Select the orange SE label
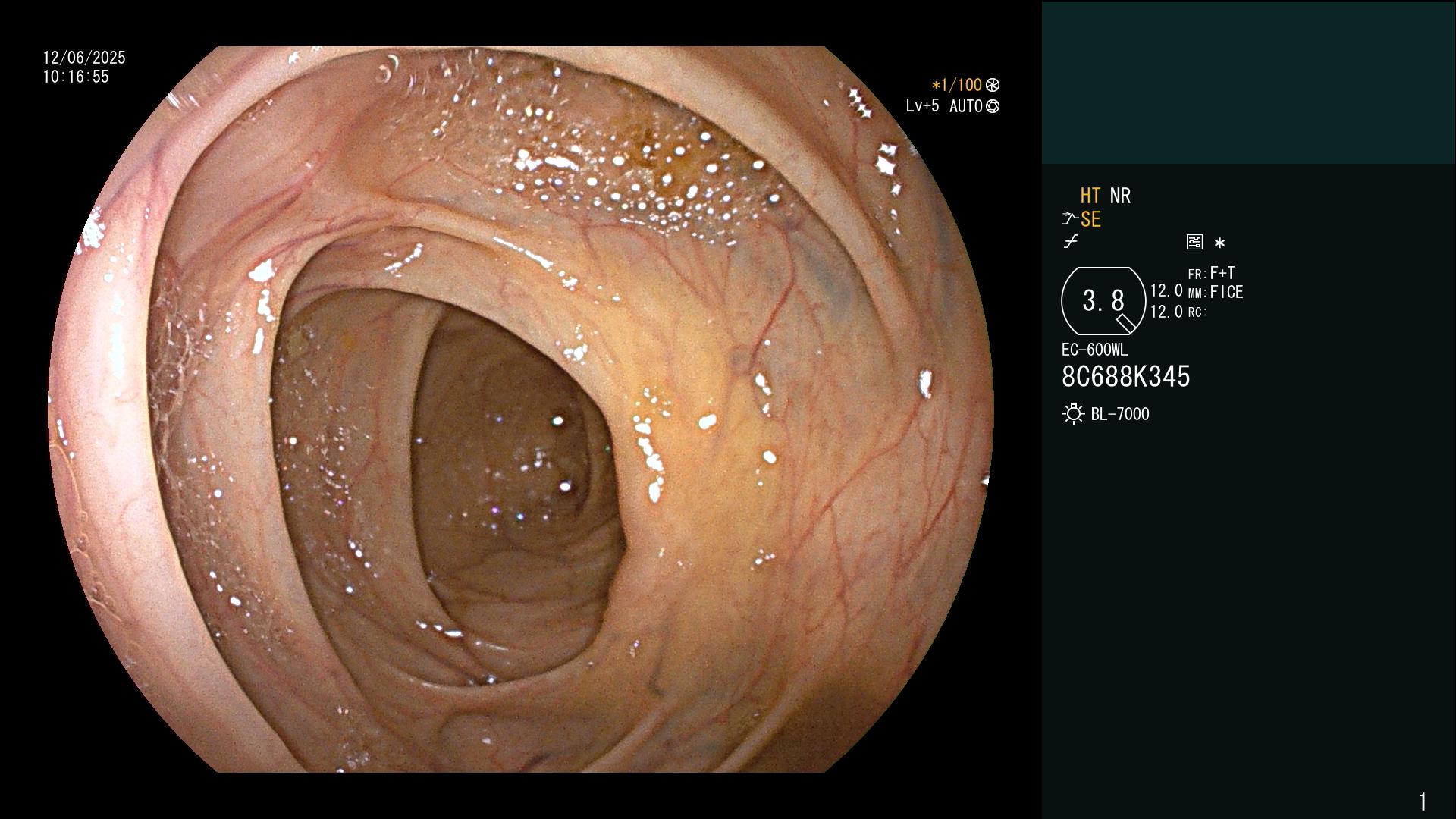The width and height of the screenshot is (1456, 819). point(1090,219)
